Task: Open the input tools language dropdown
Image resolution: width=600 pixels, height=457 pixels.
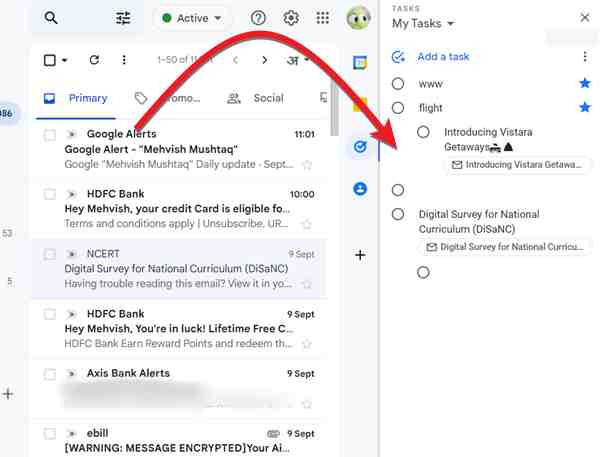Action: pyautogui.click(x=298, y=60)
